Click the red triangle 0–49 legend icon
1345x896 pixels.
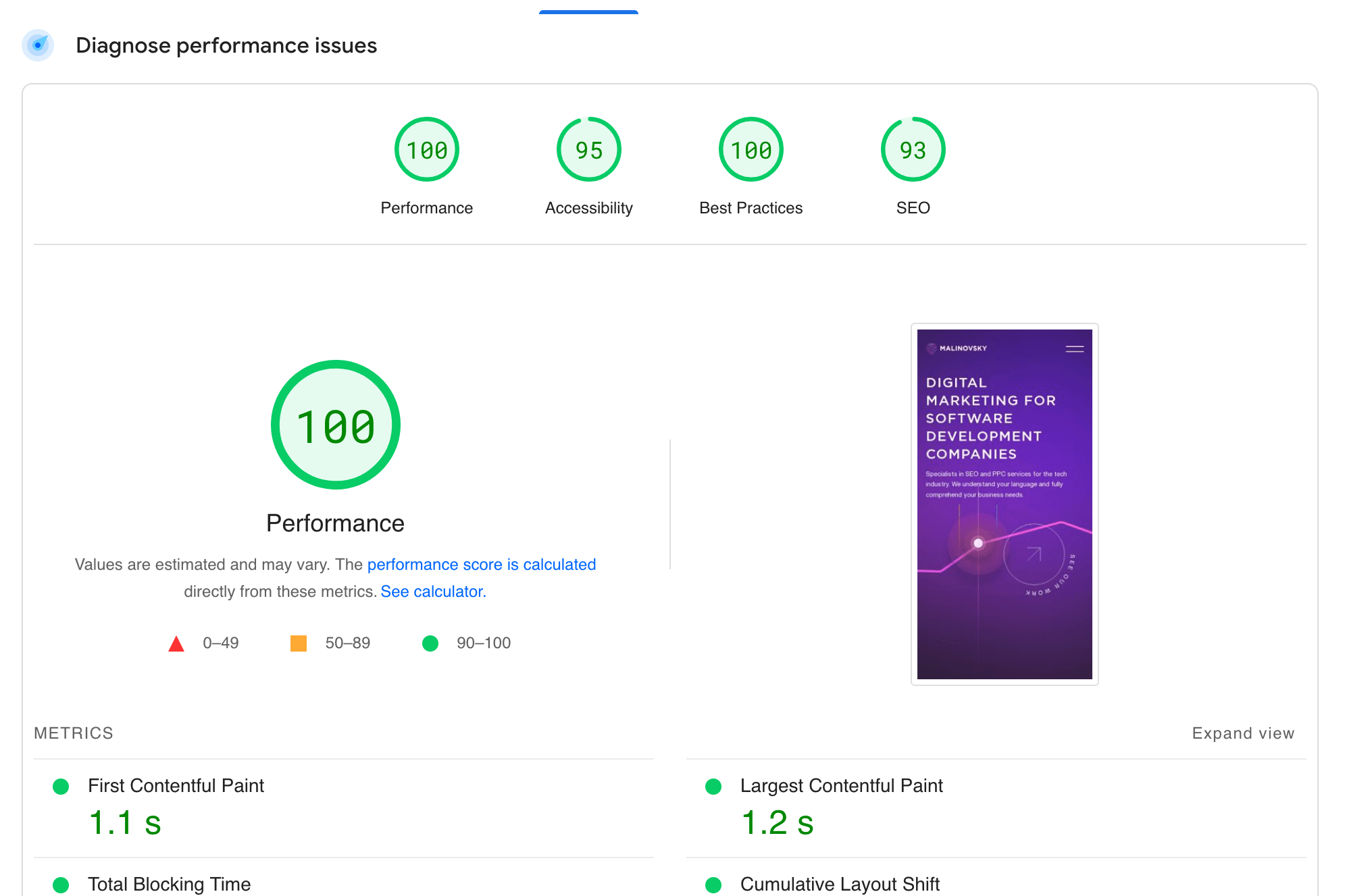pos(176,643)
